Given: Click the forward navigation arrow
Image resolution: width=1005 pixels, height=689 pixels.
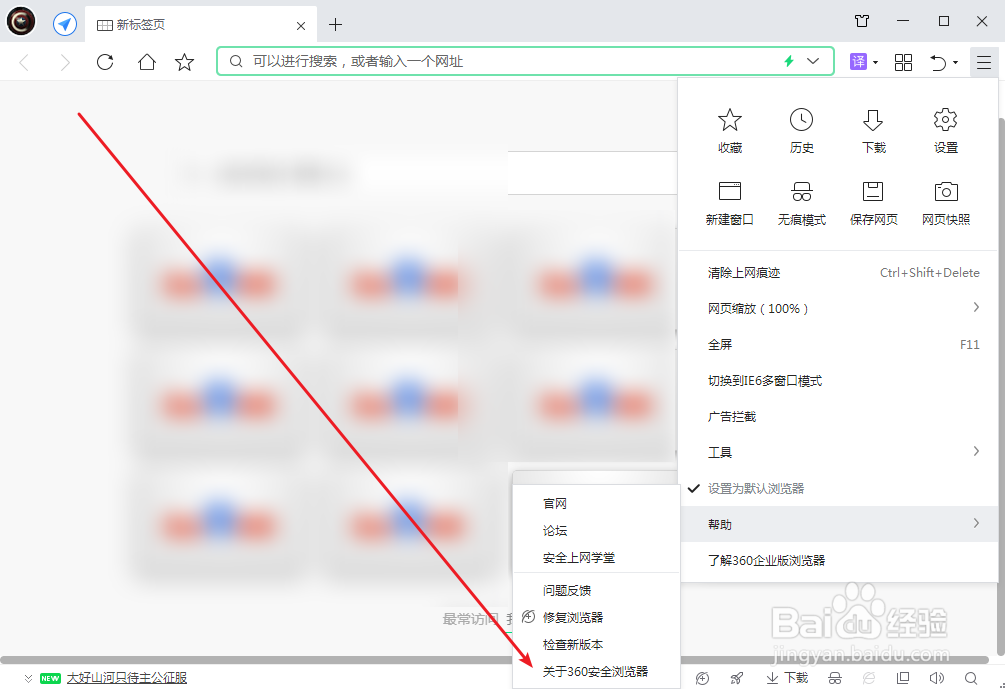Looking at the screenshot, I should [x=65, y=62].
